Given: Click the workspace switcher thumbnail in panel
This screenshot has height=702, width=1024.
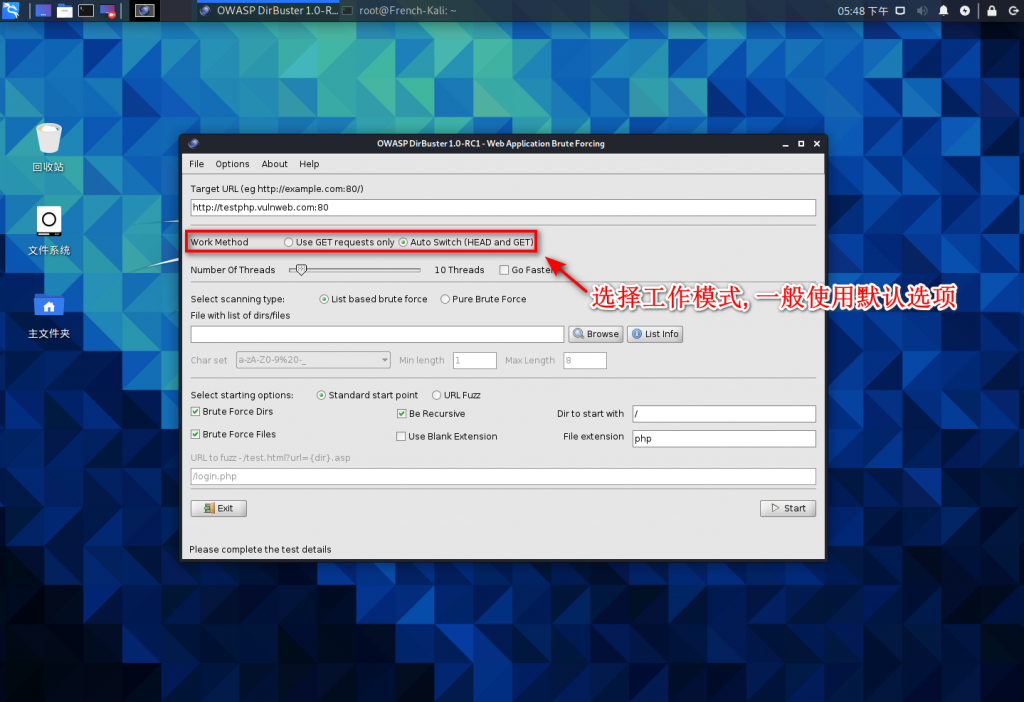Looking at the screenshot, I should pyautogui.click(x=144, y=10).
